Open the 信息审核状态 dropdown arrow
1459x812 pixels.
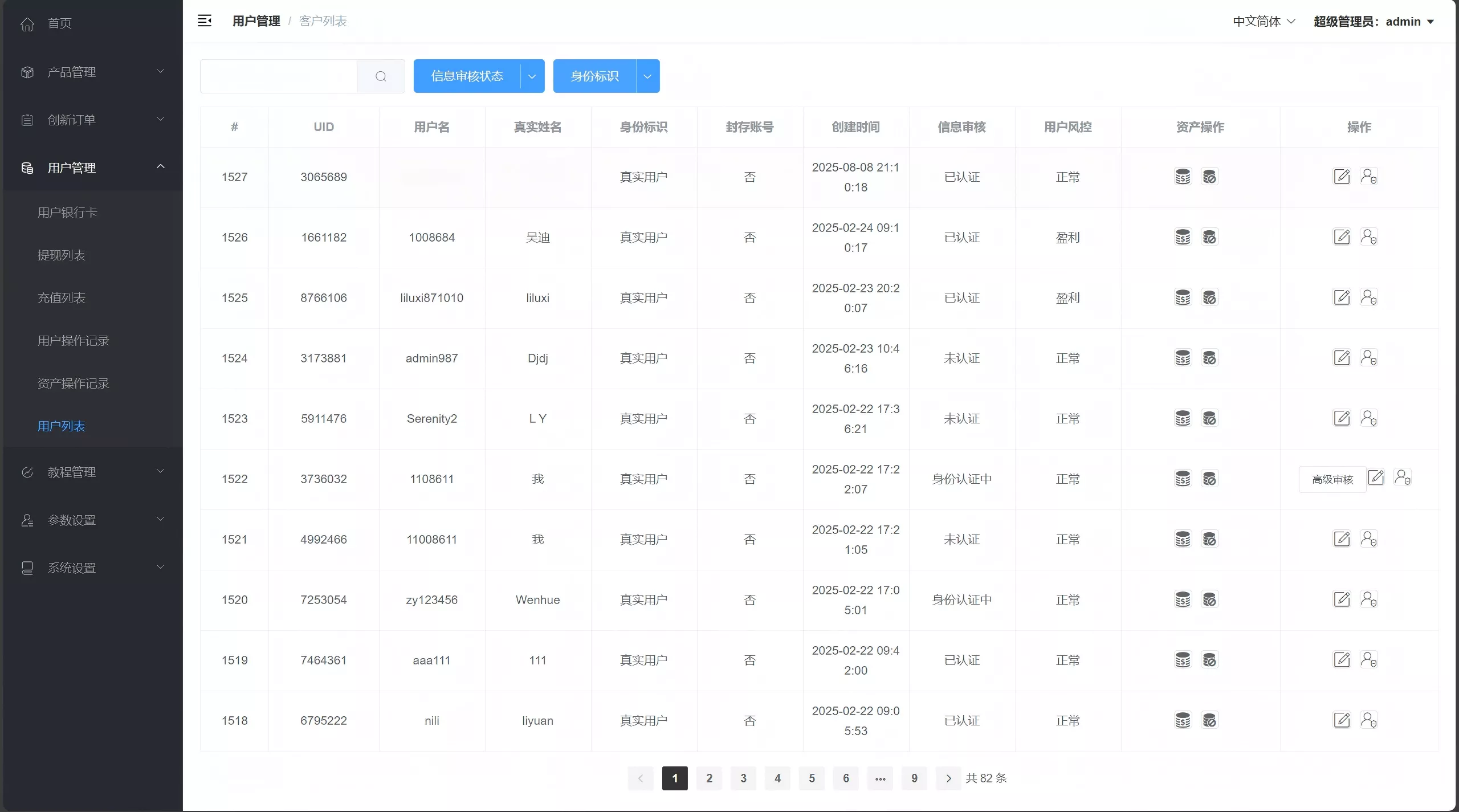pyautogui.click(x=532, y=76)
